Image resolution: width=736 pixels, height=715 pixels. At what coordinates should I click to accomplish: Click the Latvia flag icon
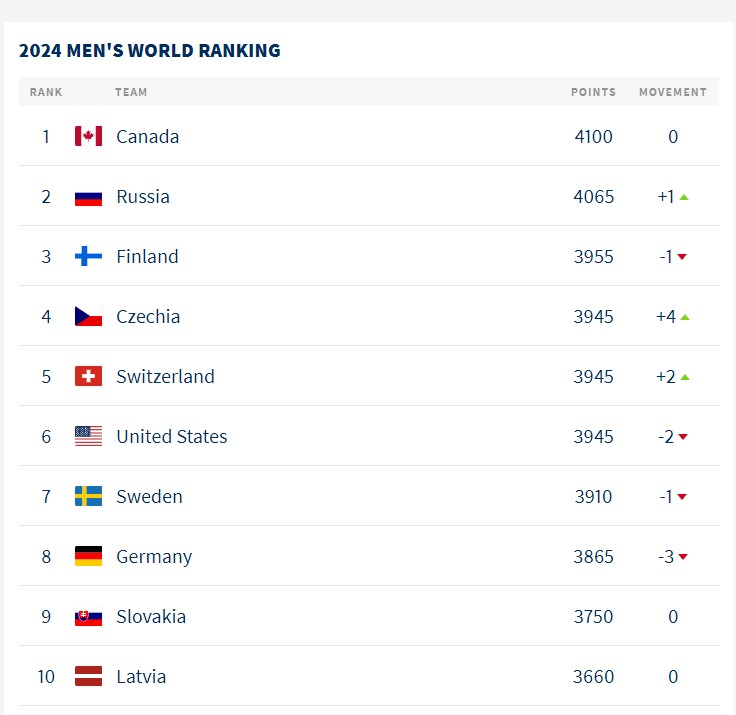pos(88,677)
